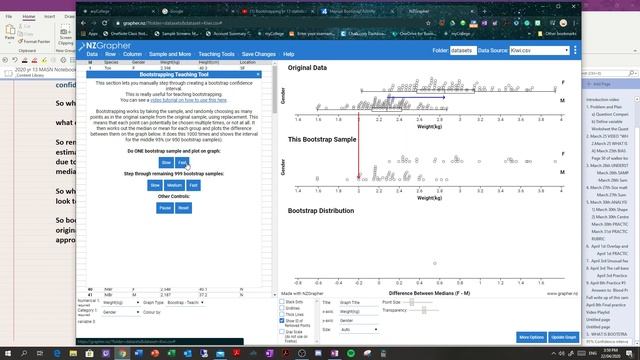The height and width of the screenshot is (360, 640).
Task: Open a new Chrome tab
Action: (484, 11)
